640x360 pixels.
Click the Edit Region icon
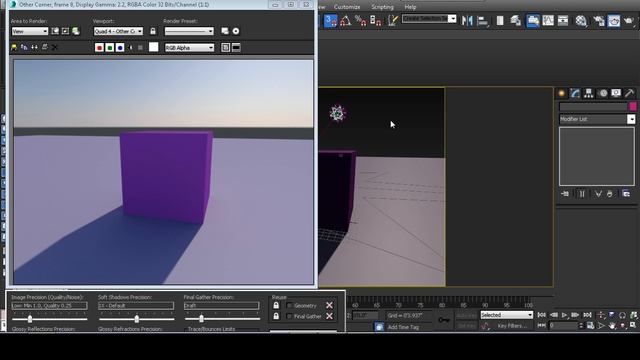coord(55,31)
